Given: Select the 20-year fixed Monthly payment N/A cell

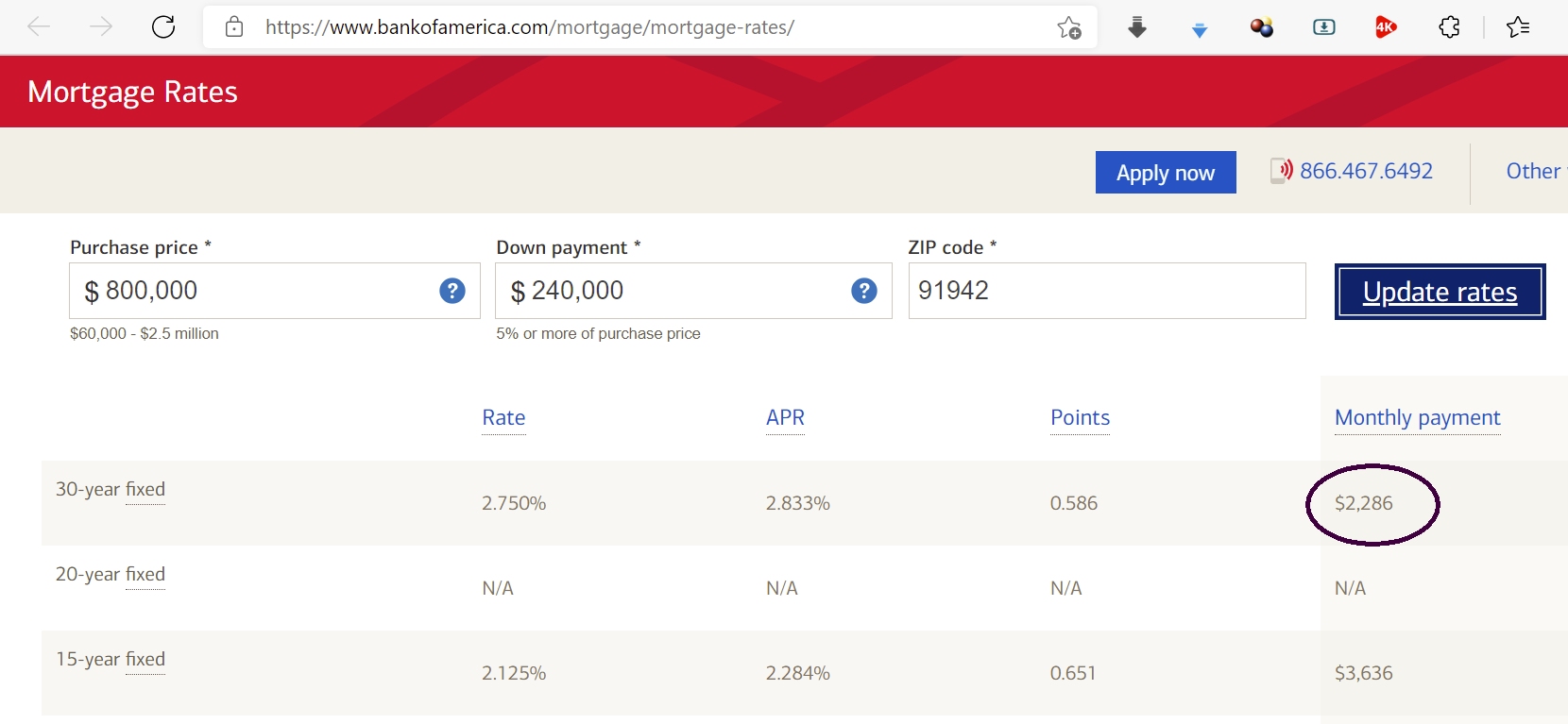Looking at the screenshot, I should pos(1351,588).
